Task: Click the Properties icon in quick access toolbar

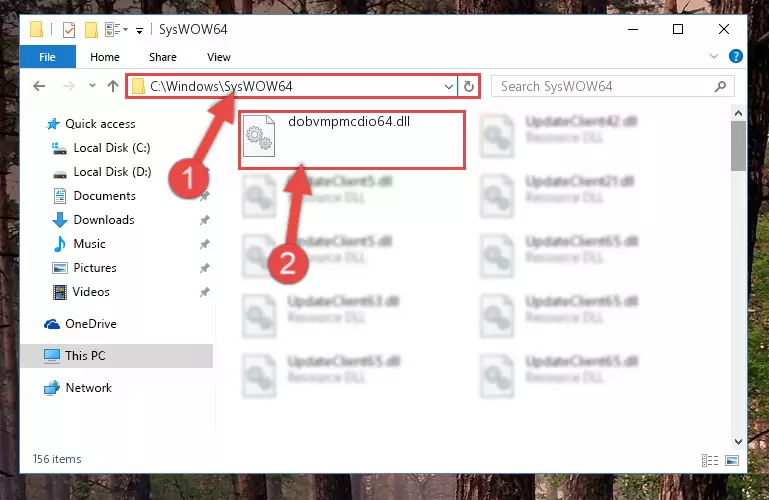Action: click(69, 30)
